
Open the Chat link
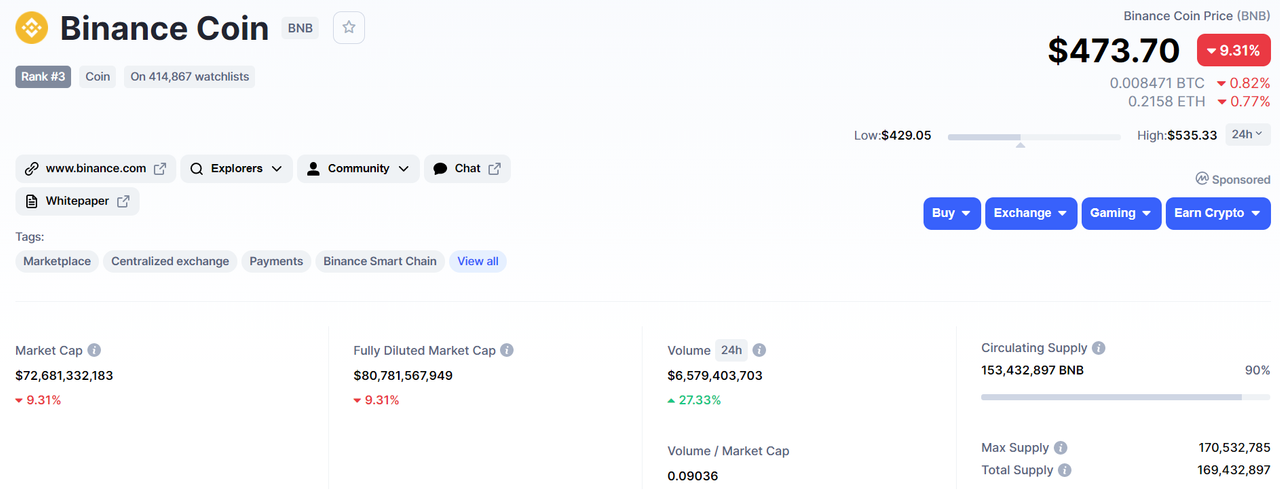(467, 169)
